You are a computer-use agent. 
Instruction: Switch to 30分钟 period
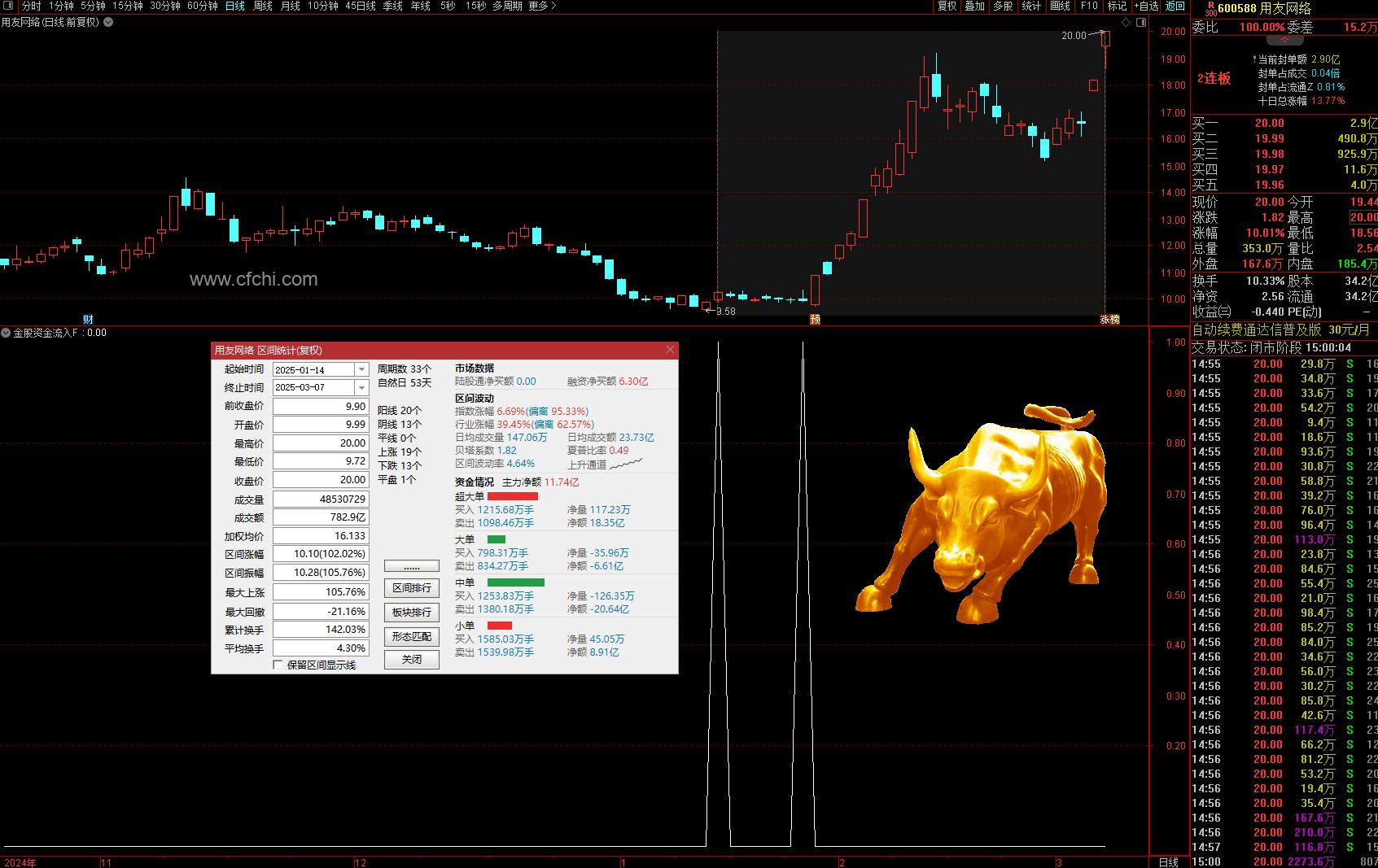pos(165,6)
